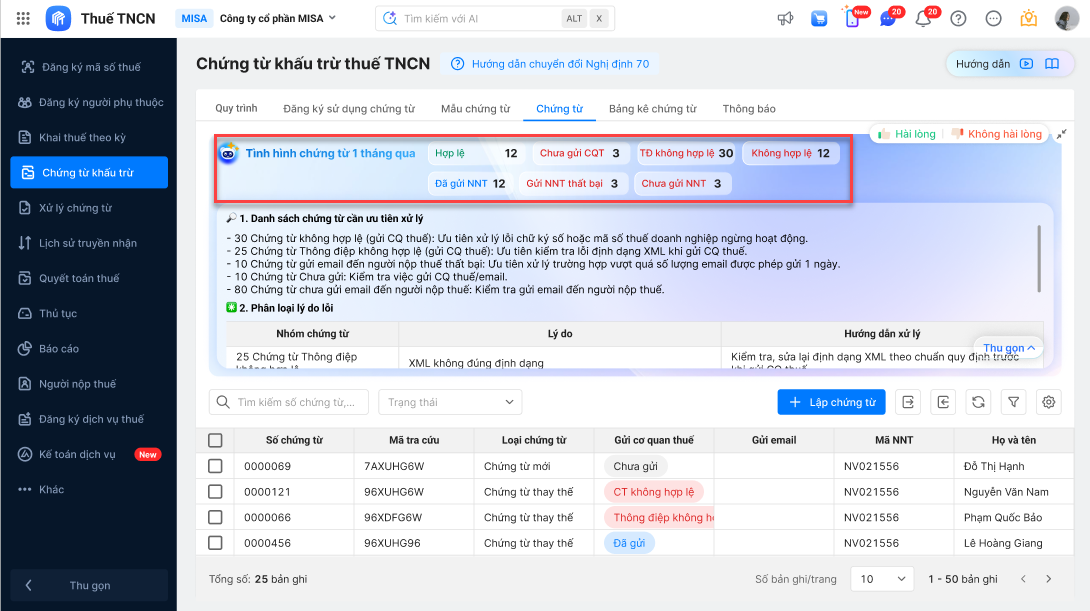This screenshot has width=1090, height=611.
Task: Open the Trạng thái status dropdown
Action: [449, 402]
